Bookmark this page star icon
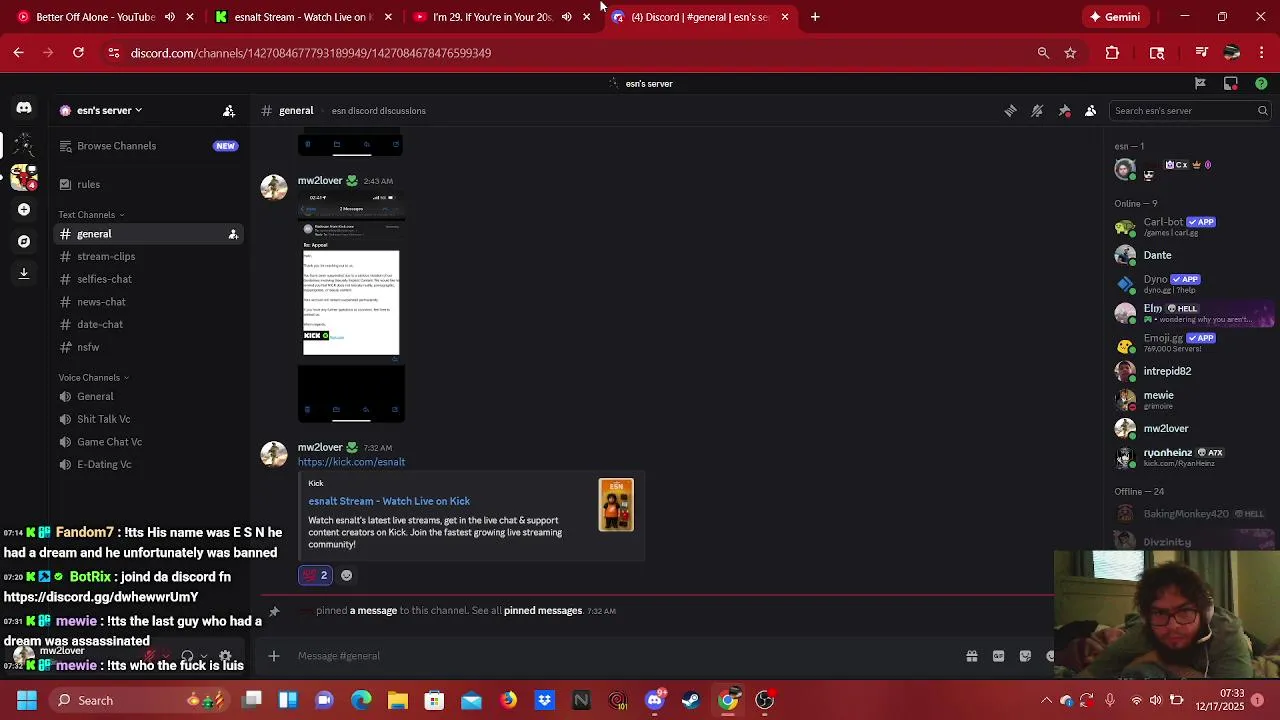The height and width of the screenshot is (720, 1280). (1070, 53)
